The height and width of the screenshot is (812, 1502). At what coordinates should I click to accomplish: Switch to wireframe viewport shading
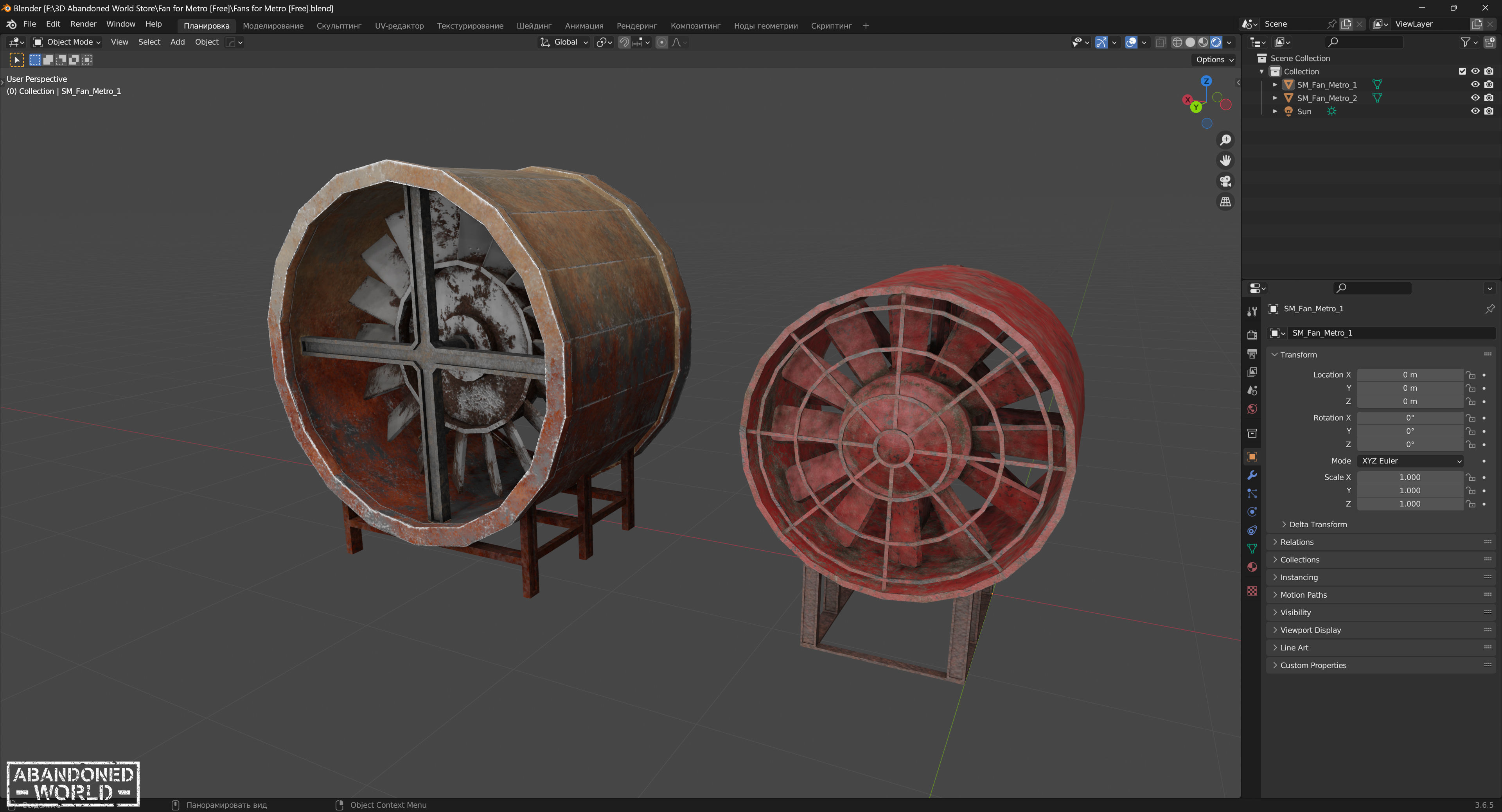(1177, 42)
